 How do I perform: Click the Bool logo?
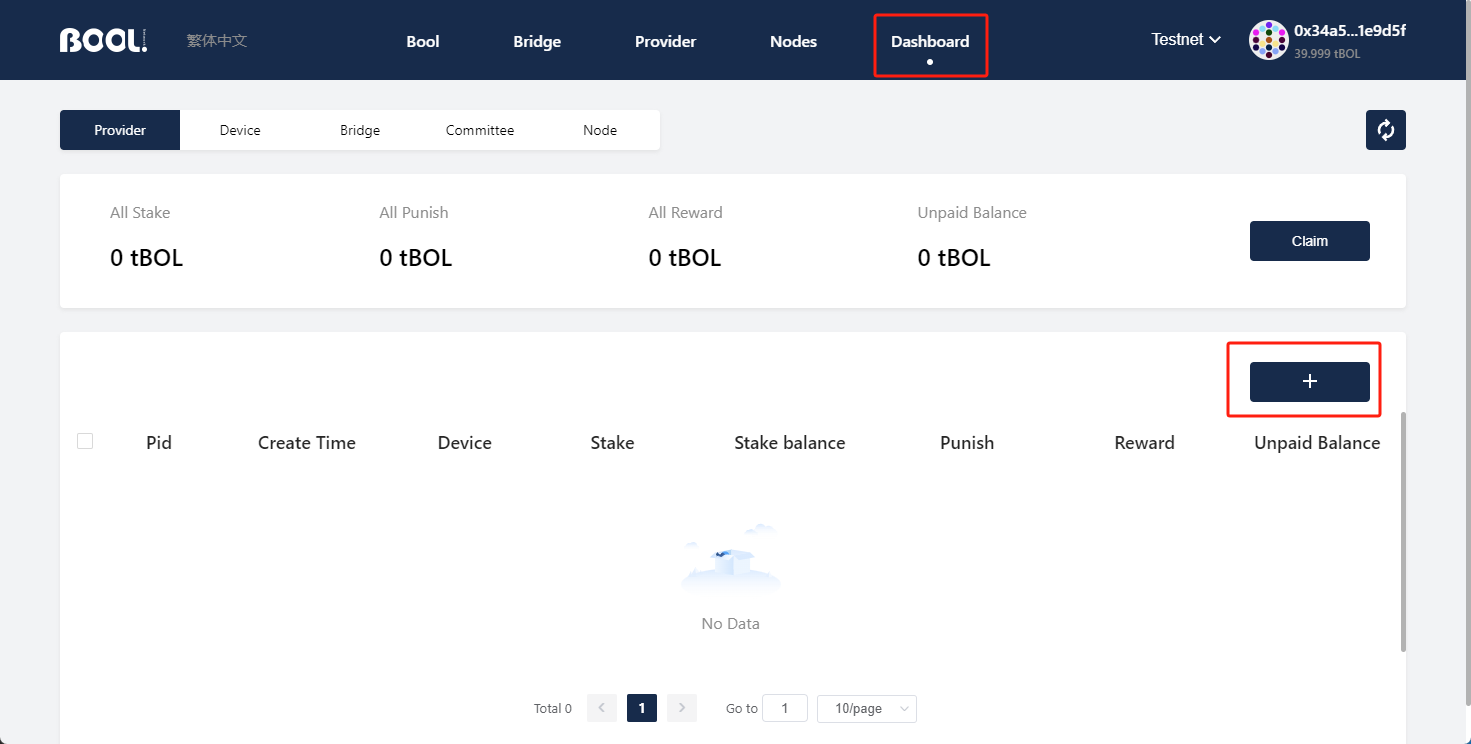pos(102,39)
